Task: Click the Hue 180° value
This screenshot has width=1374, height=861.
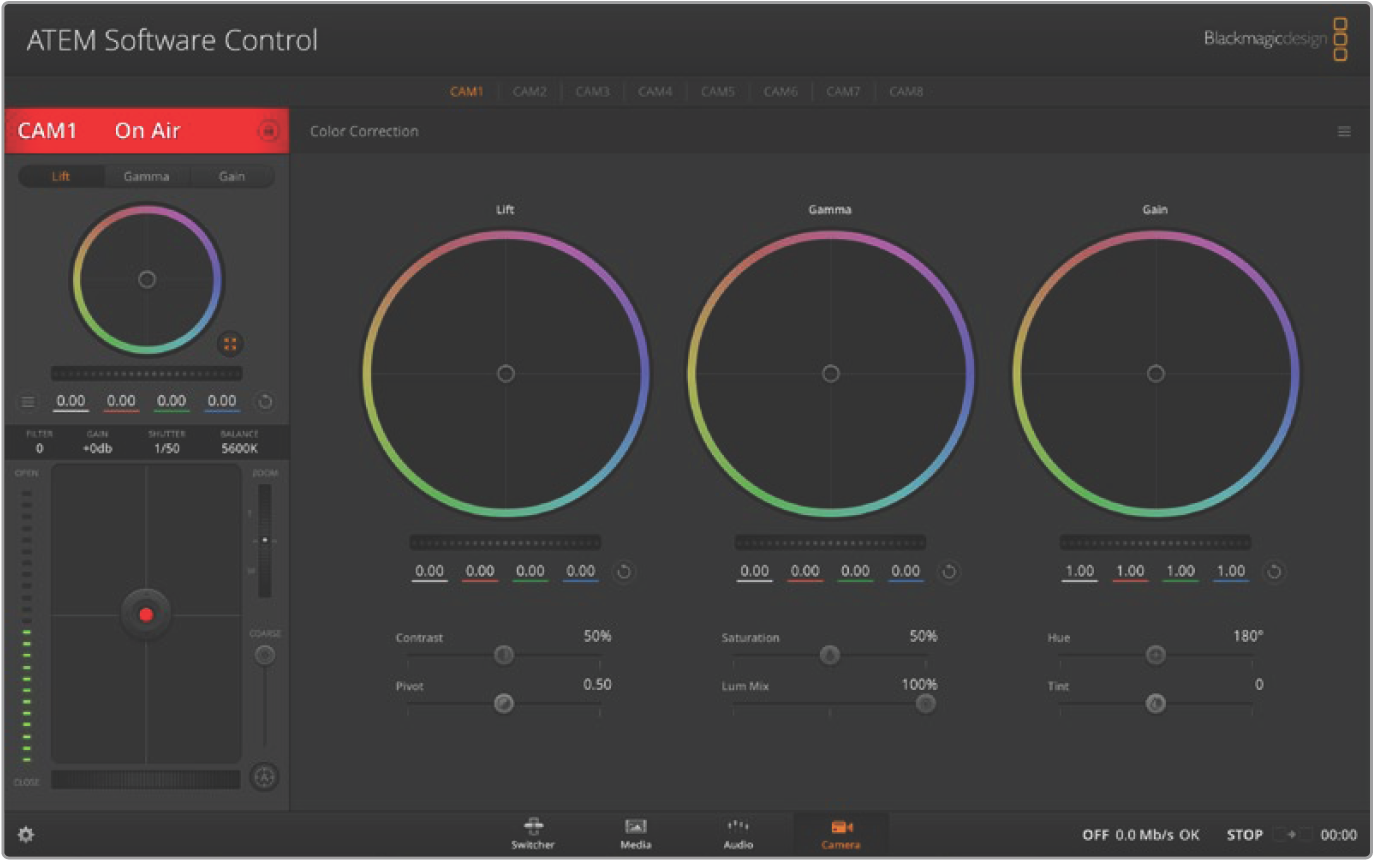Action: (x=1247, y=636)
